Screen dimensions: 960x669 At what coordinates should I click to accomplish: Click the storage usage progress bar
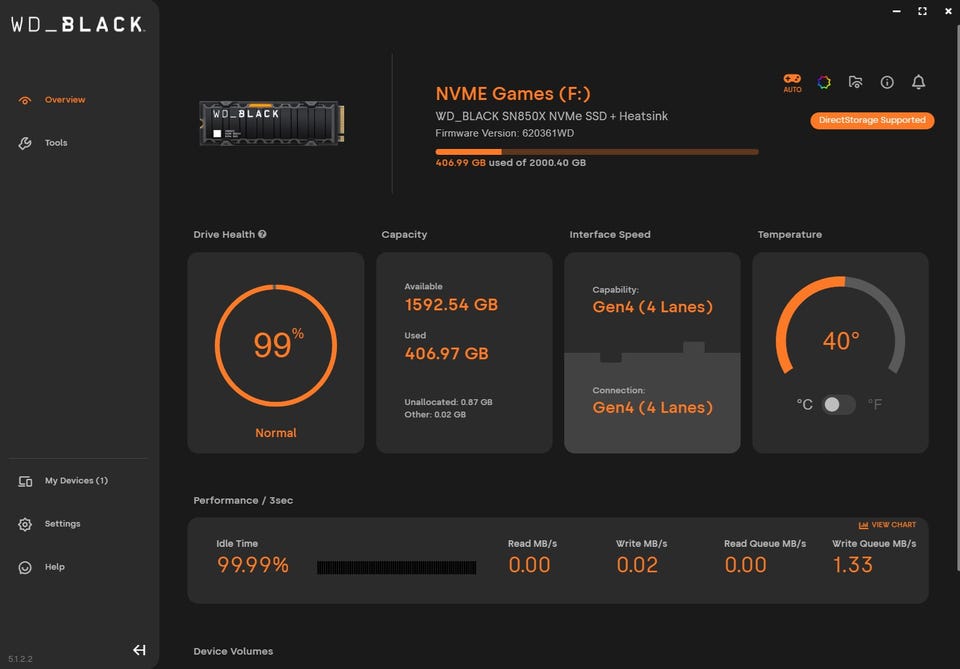click(597, 152)
